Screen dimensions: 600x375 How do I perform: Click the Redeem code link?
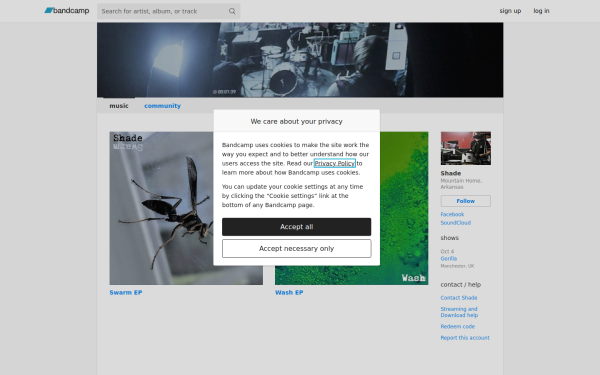pos(458,326)
